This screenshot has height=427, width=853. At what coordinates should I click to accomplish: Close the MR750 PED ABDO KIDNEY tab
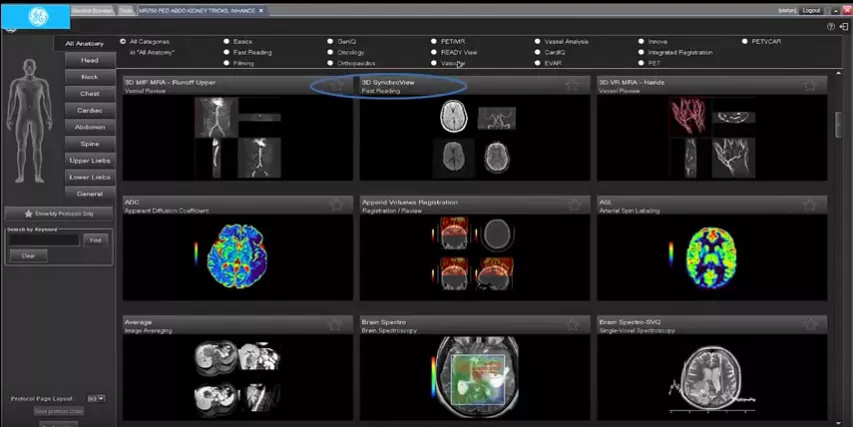coord(261,10)
